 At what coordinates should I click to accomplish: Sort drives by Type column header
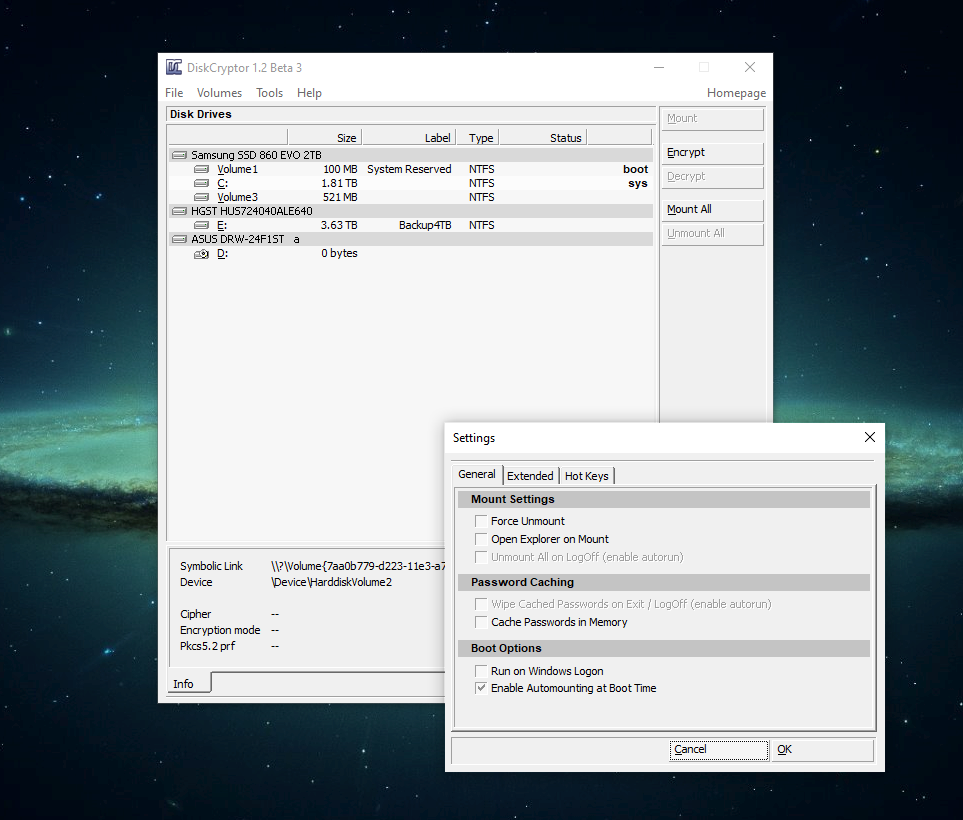click(478, 138)
